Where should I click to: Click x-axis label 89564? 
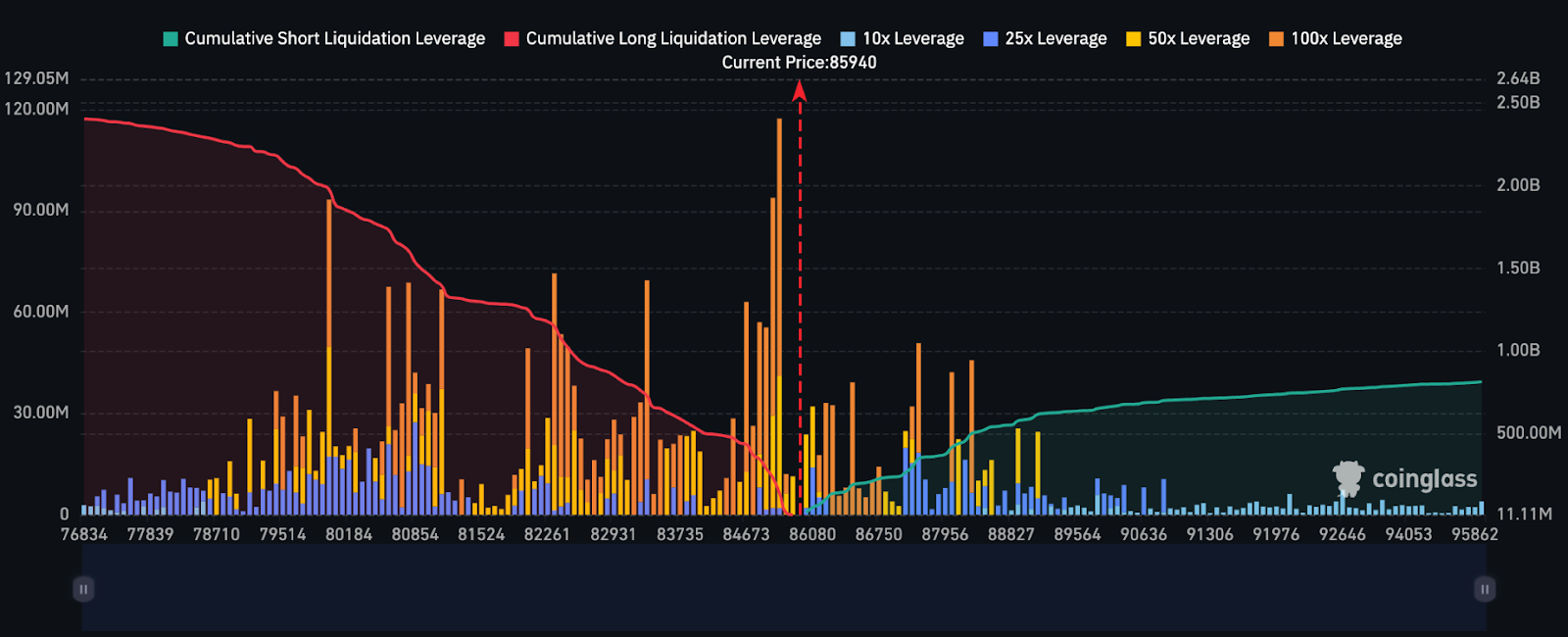[1077, 534]
